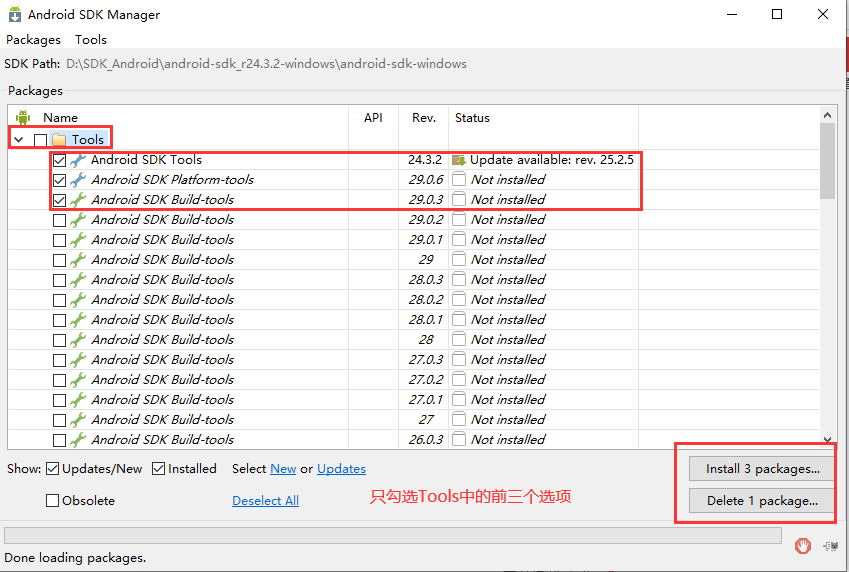Select the Build-tools row with rev 29
Image resolution: width=849 pixels, height=572 pixels.
(x=414, y=259)
